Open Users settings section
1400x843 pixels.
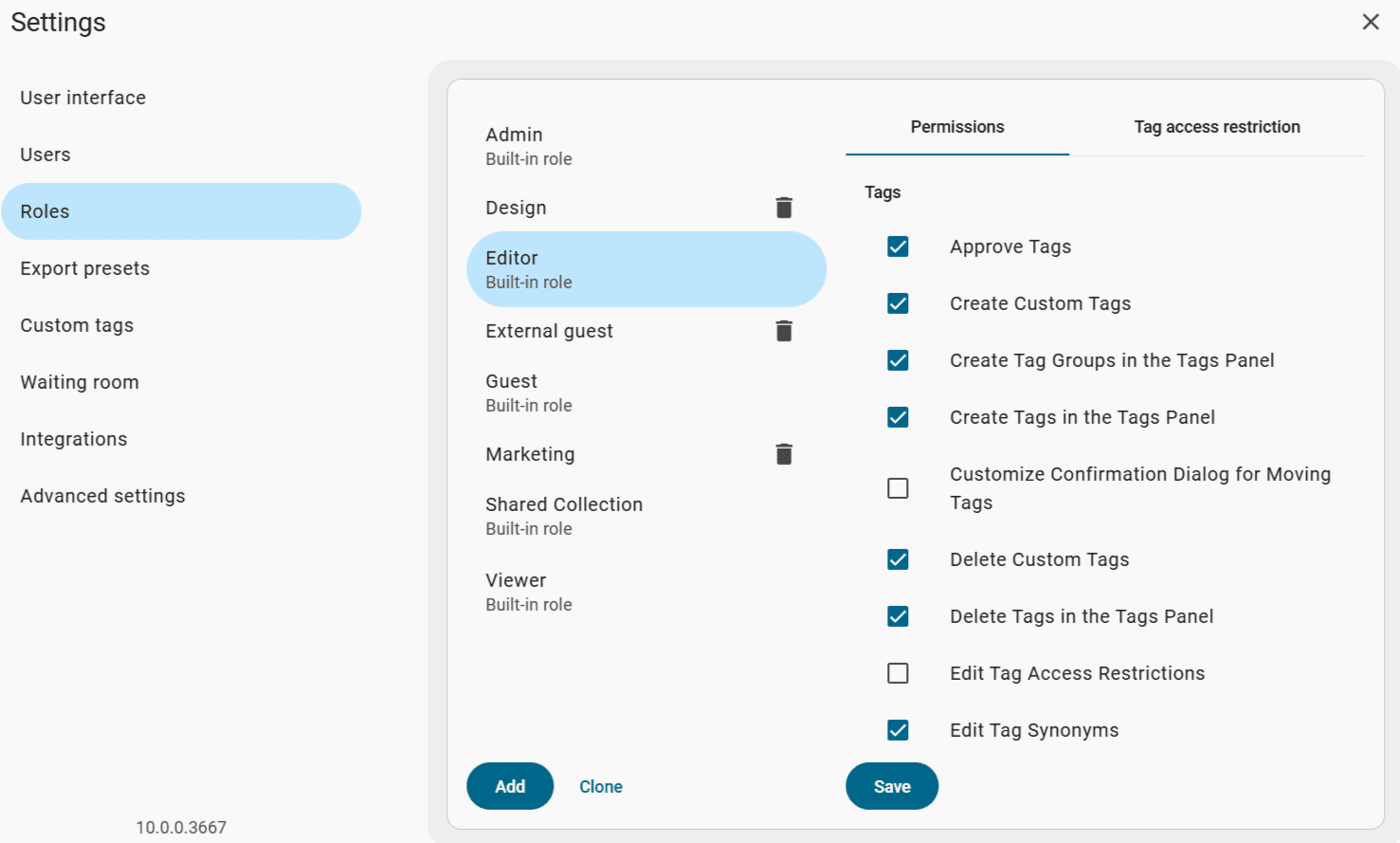tap(45, 155)
